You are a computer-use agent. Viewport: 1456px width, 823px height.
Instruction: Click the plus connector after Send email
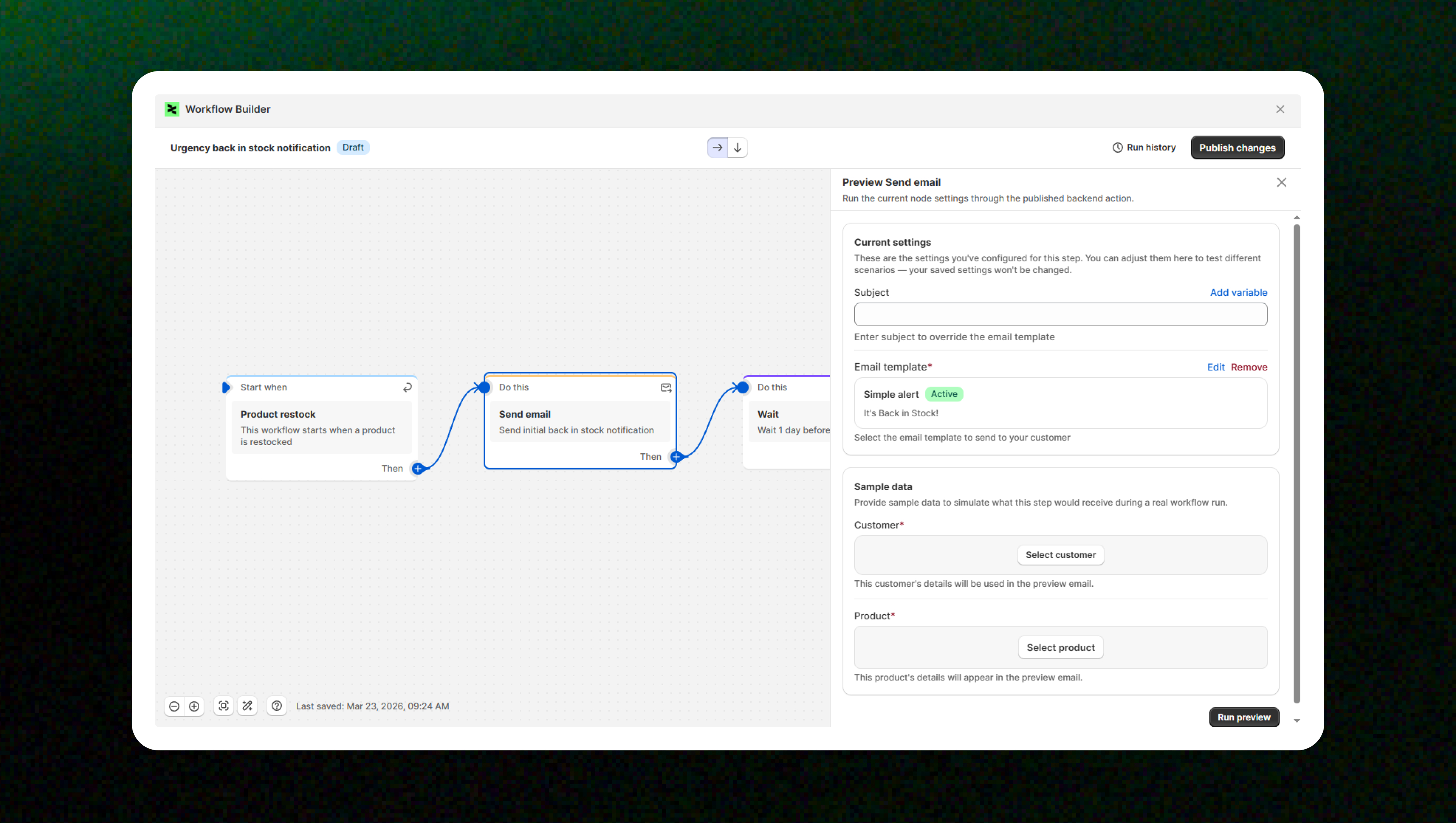click(x=676, y=457)
